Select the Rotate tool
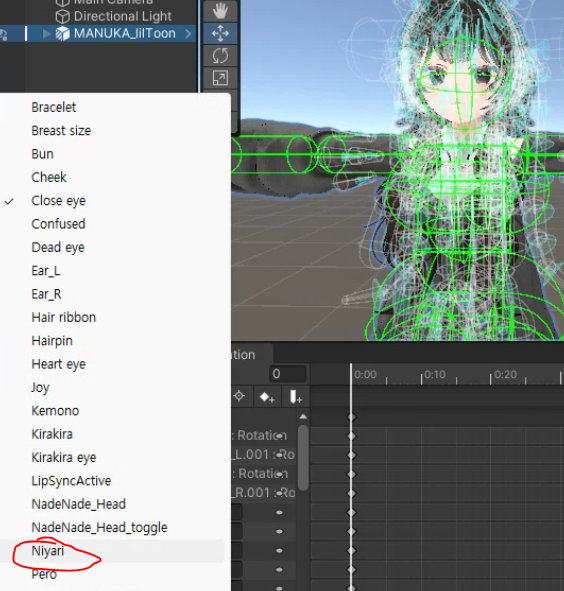 (x=220, y=55)
